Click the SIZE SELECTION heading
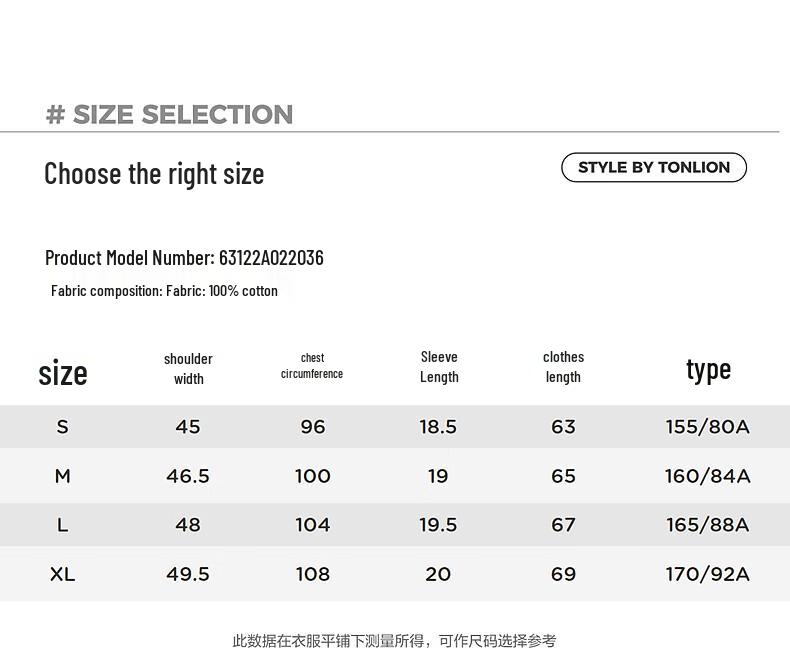 click(x=169, y=114)
